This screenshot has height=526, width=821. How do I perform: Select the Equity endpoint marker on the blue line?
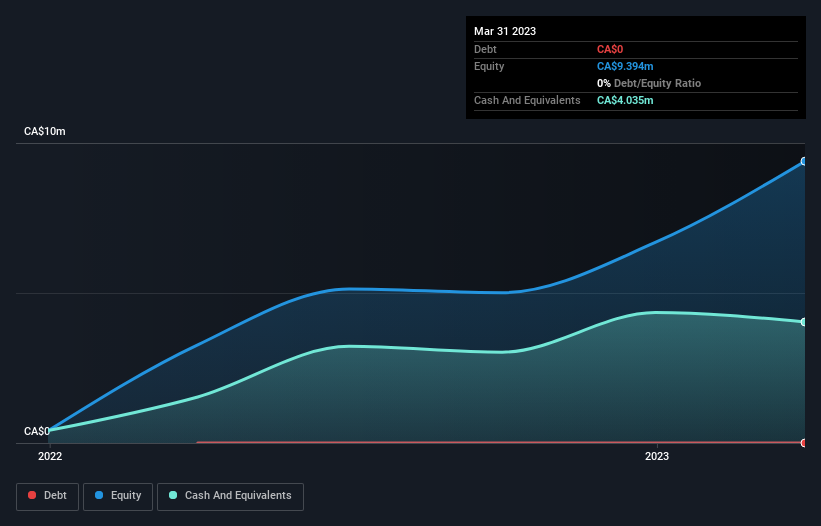[804, 161]
